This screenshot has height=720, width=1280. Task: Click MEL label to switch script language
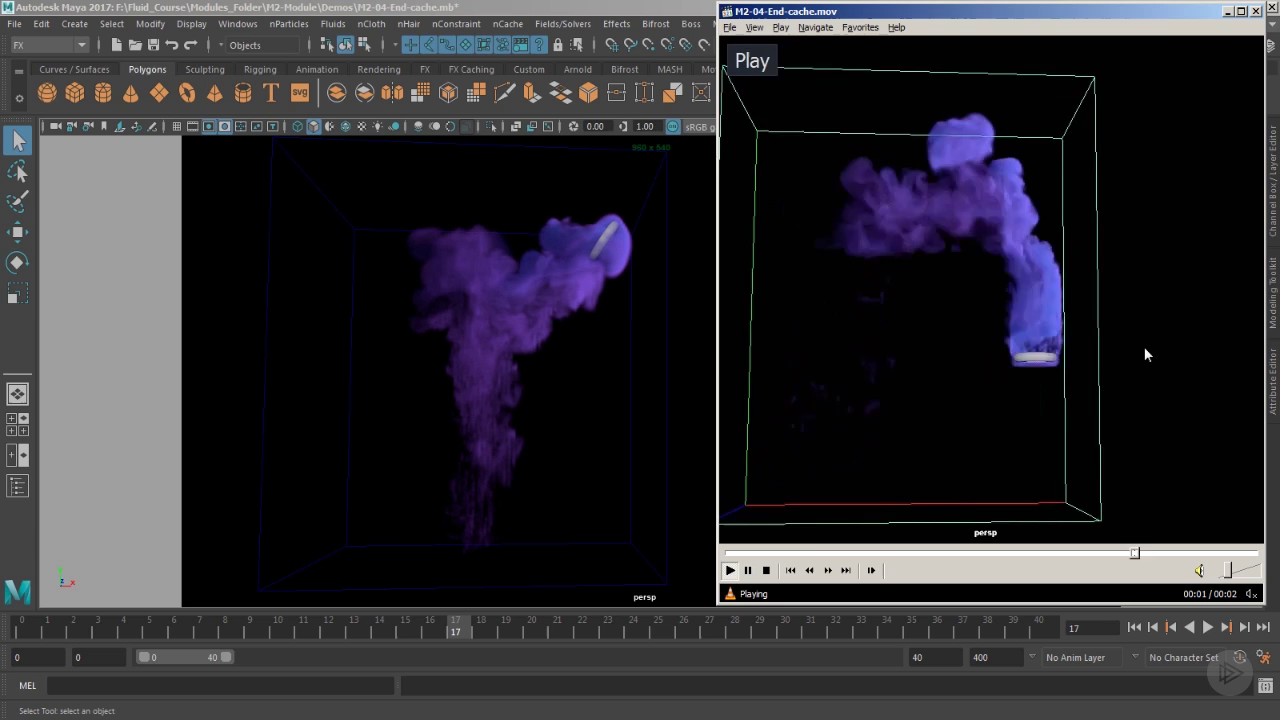tap(28, 686)
